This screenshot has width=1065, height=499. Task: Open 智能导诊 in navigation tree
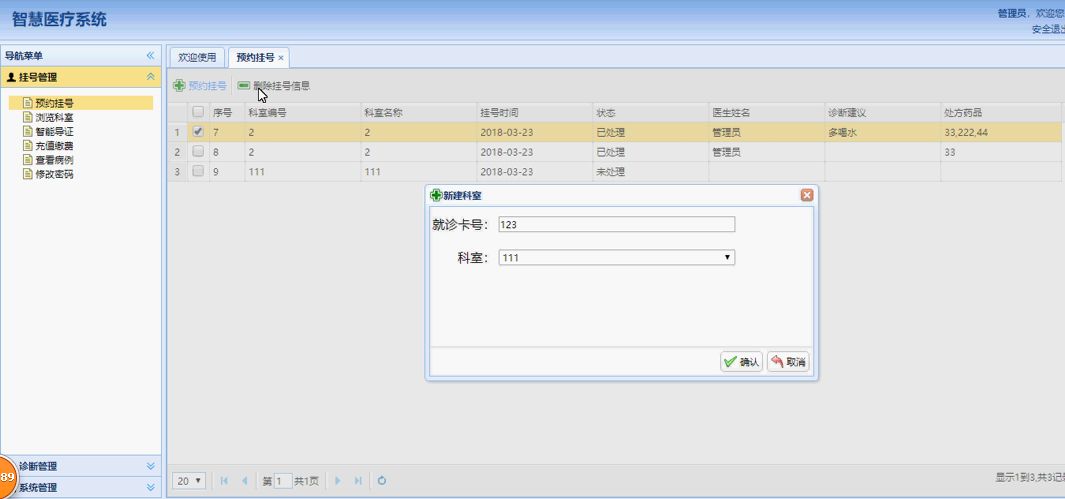[x=54, y=132]
